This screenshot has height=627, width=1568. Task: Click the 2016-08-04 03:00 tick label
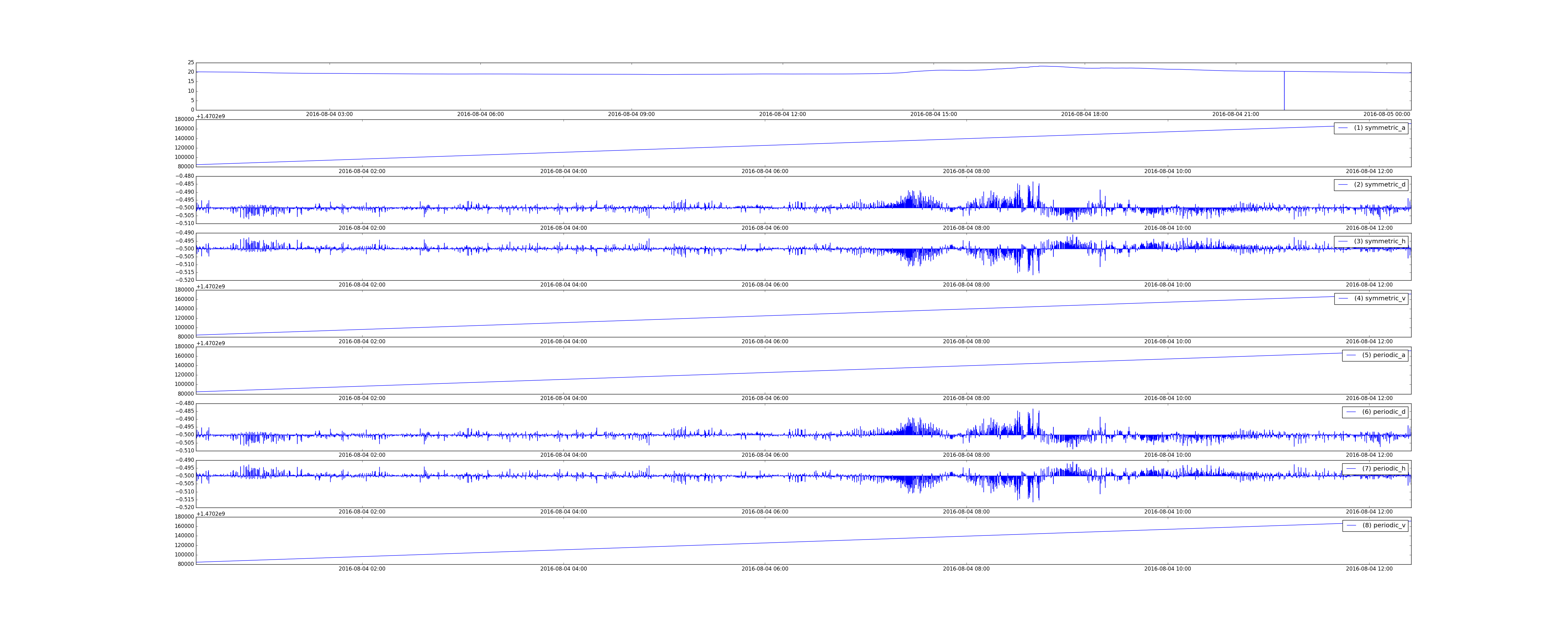(329, 114)
